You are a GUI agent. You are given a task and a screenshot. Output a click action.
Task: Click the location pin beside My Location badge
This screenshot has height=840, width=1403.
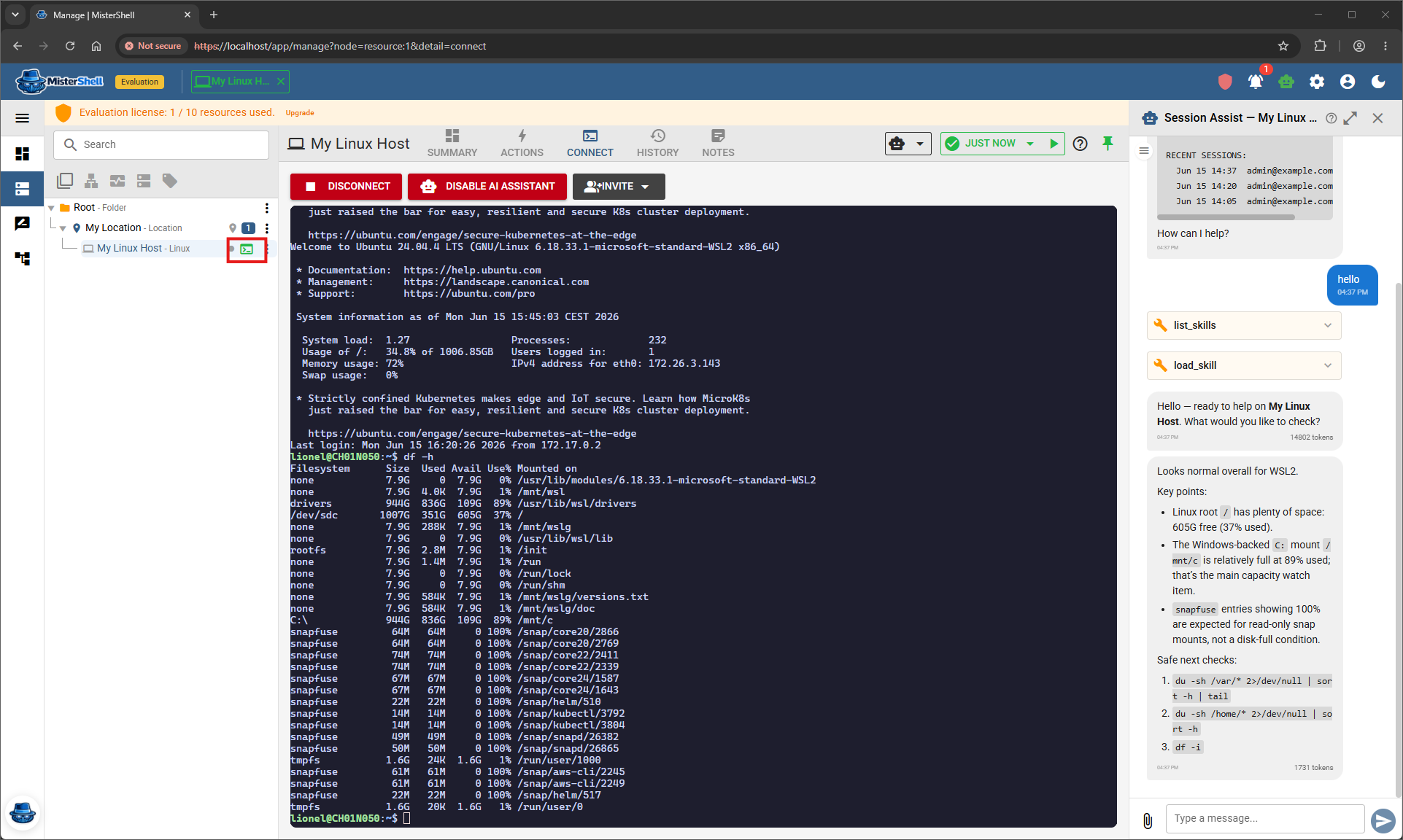[x=233, y=228]
